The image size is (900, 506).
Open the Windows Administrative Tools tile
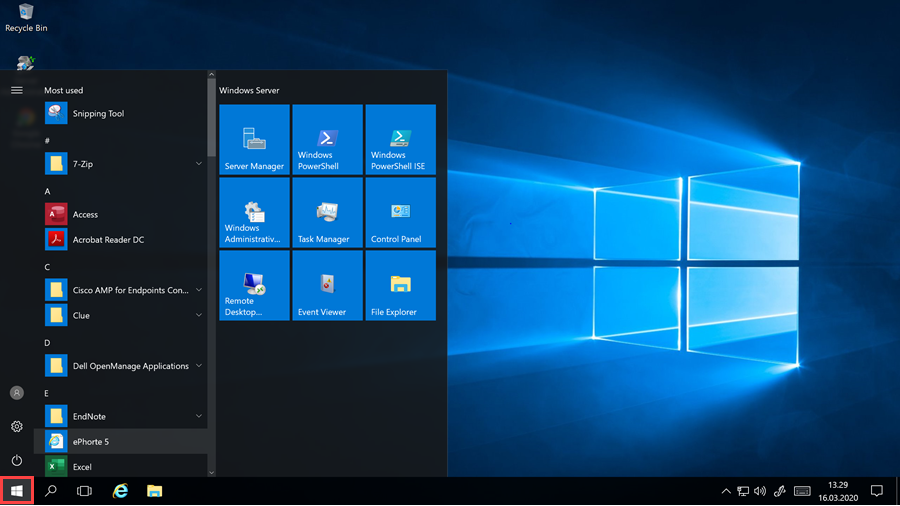tap(254, 212)
